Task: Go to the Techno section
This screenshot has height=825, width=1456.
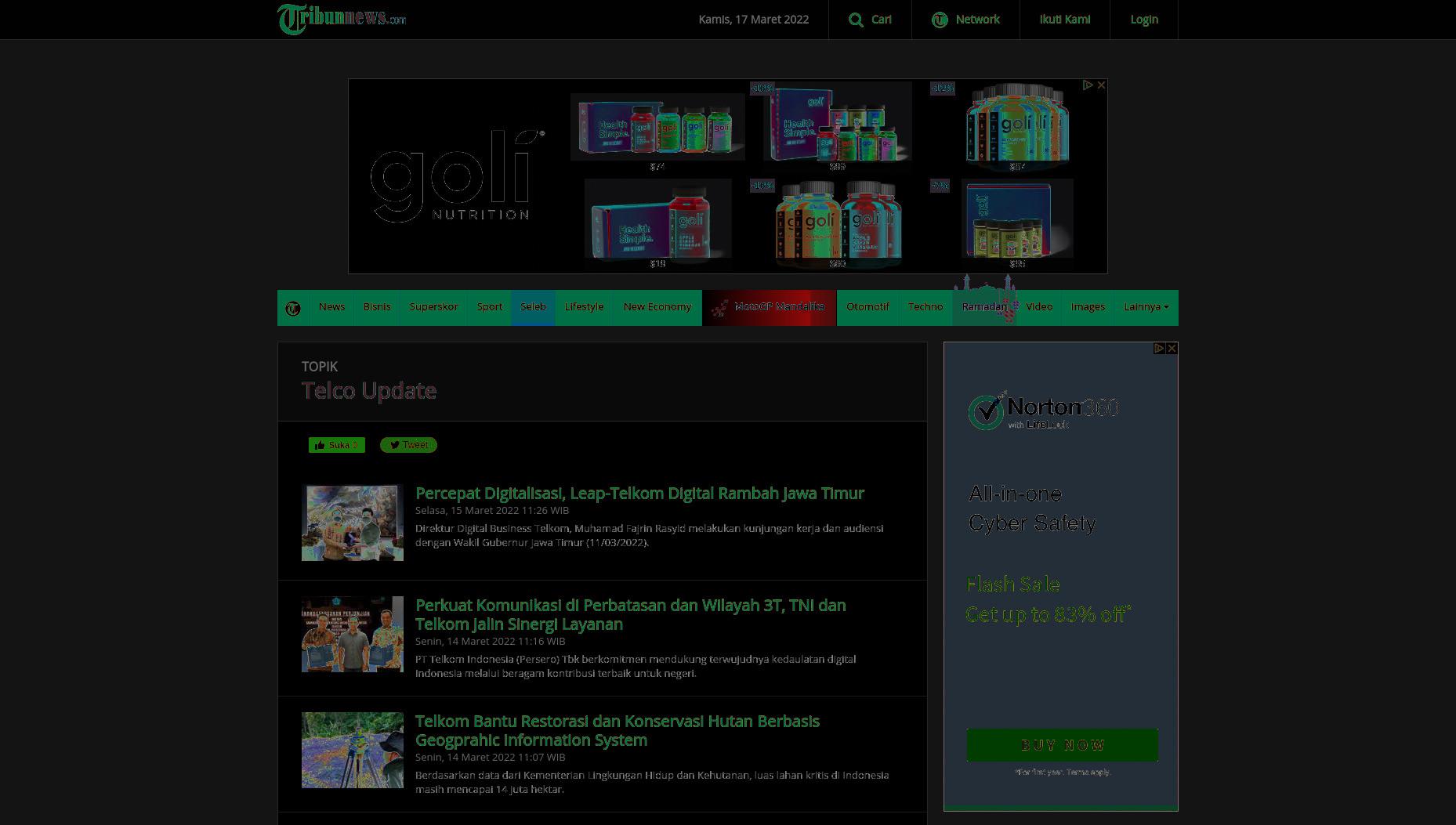Action: point(925,307)
